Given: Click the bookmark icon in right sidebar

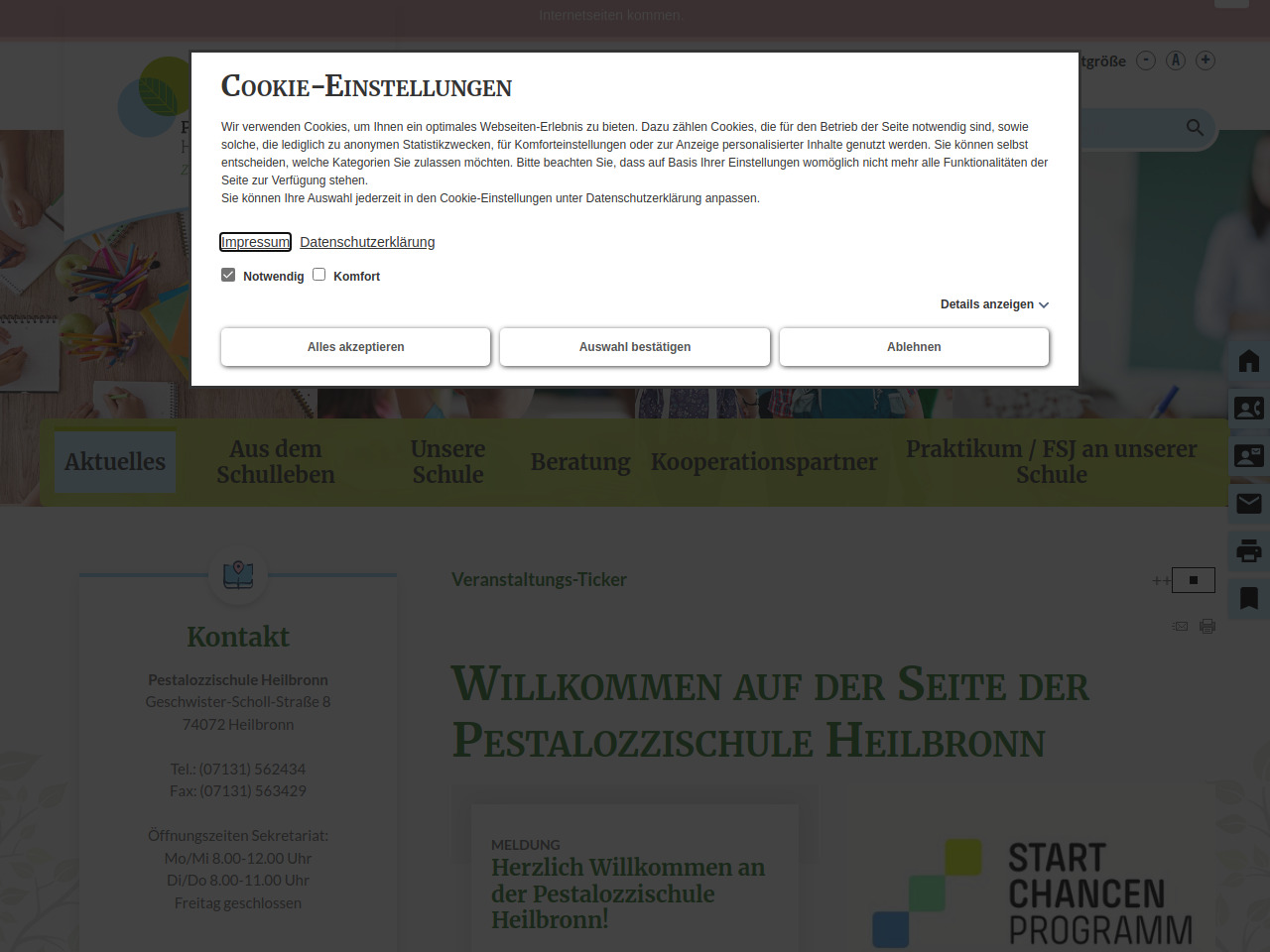Looking at the screenshot, I should coord(1249,598).
